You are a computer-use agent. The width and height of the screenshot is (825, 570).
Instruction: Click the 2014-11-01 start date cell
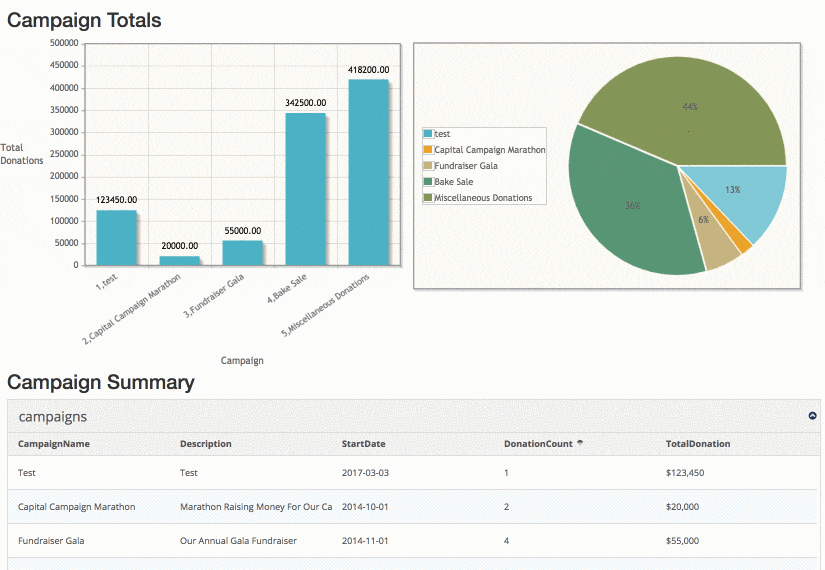pyautogui.click(x=365, y=541)
